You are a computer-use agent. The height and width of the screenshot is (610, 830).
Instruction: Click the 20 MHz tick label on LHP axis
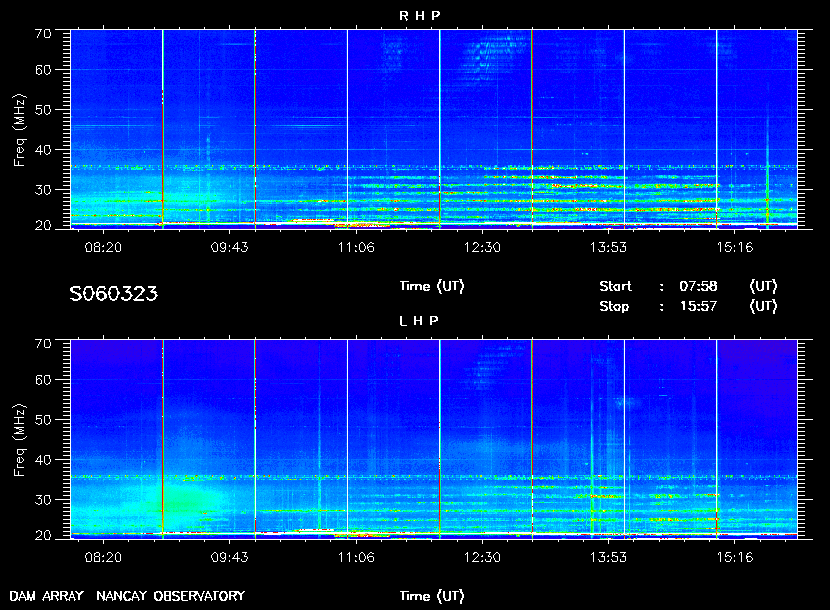click(43, 535)
